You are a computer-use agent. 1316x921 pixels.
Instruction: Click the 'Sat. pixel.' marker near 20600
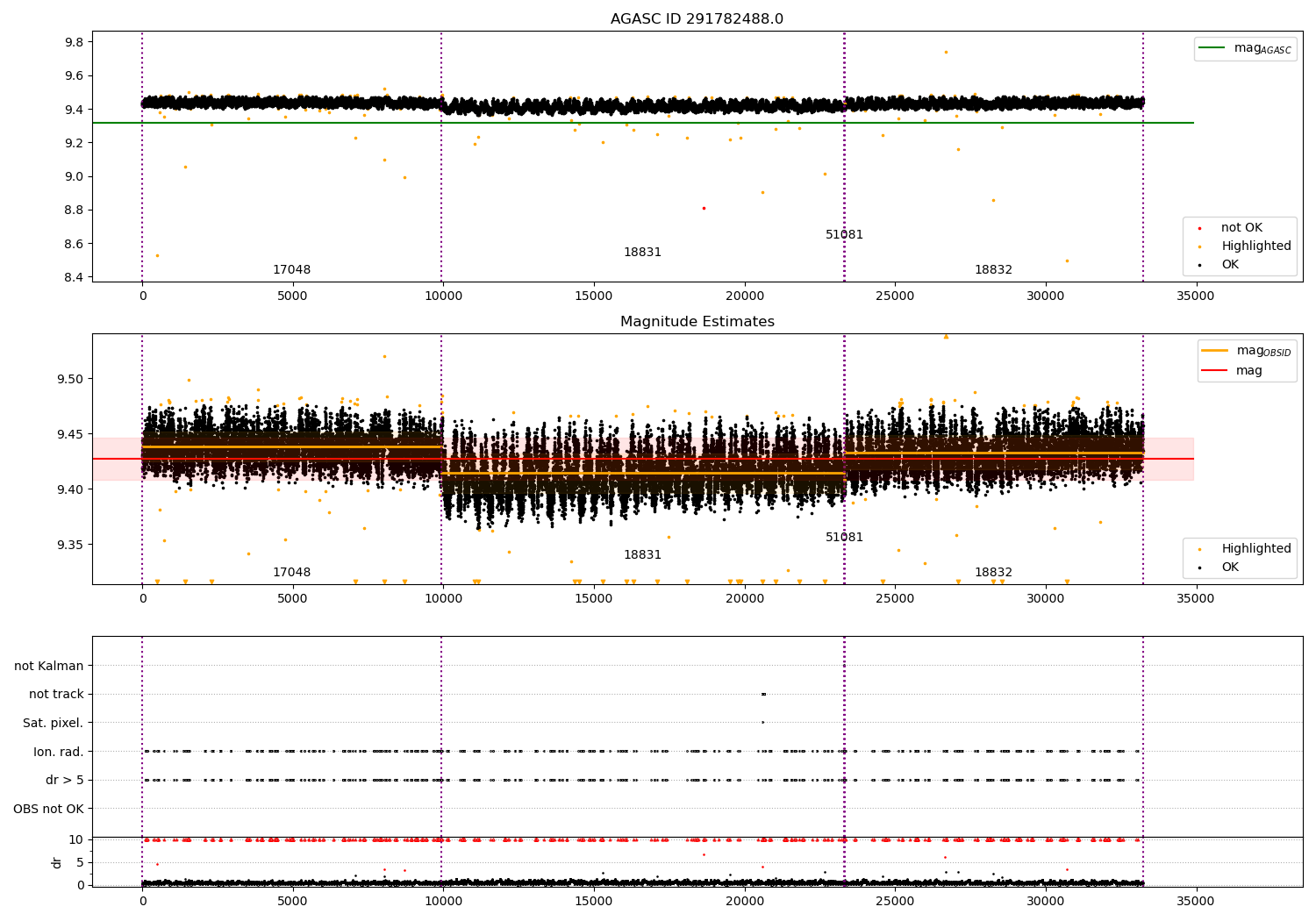click(x=762, y=723)
